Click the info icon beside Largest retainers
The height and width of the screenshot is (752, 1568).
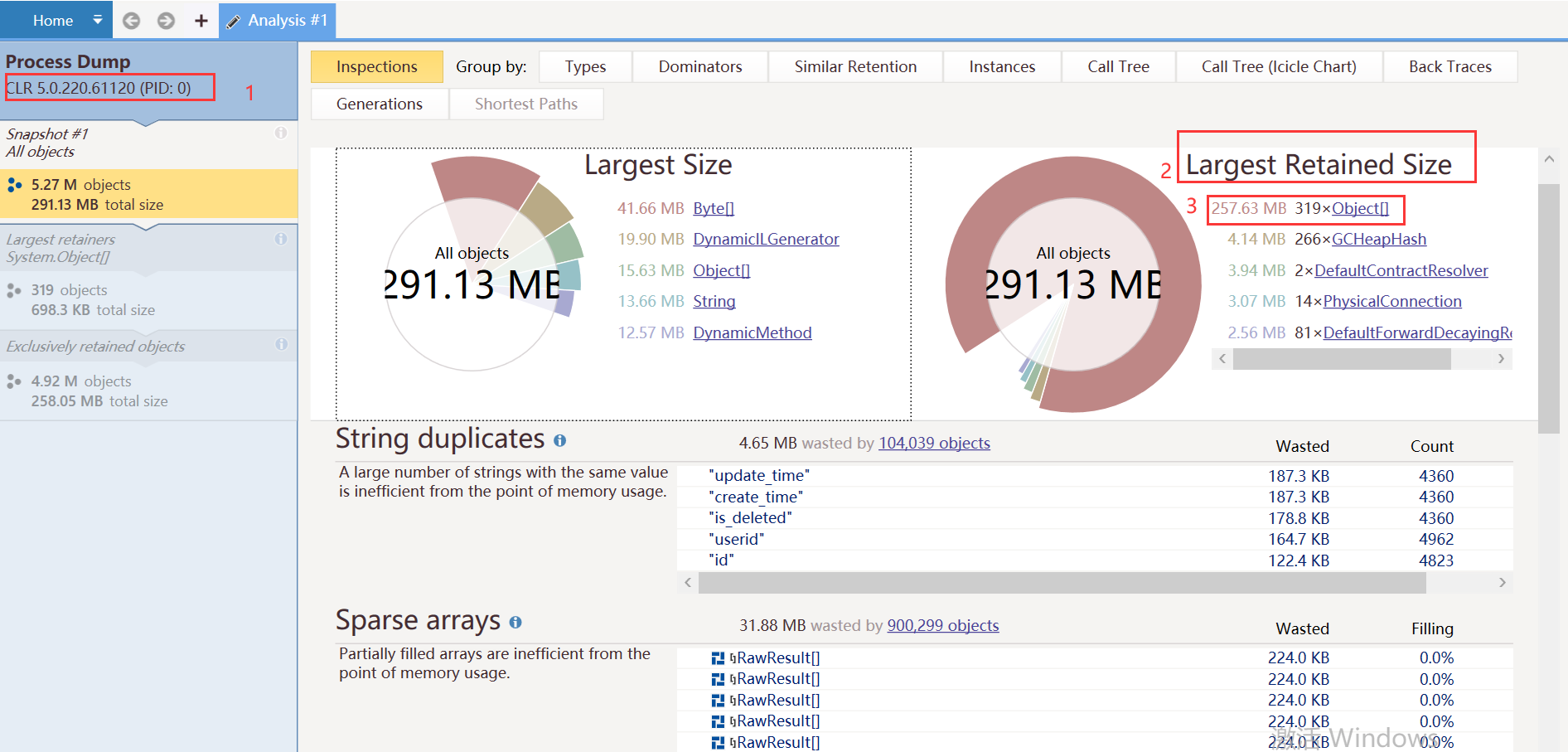click(281, 239)
